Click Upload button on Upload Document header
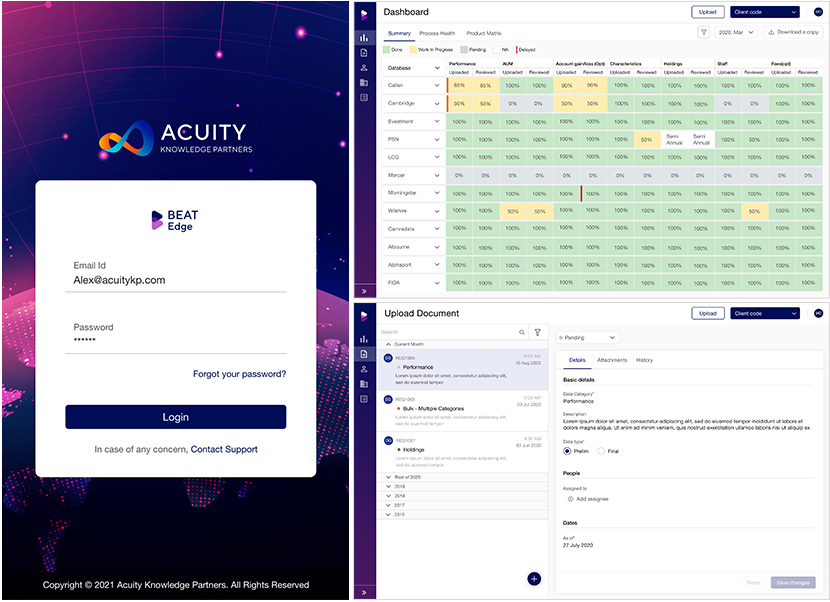Screen dimensions: 830x602 tap(708, 313)
